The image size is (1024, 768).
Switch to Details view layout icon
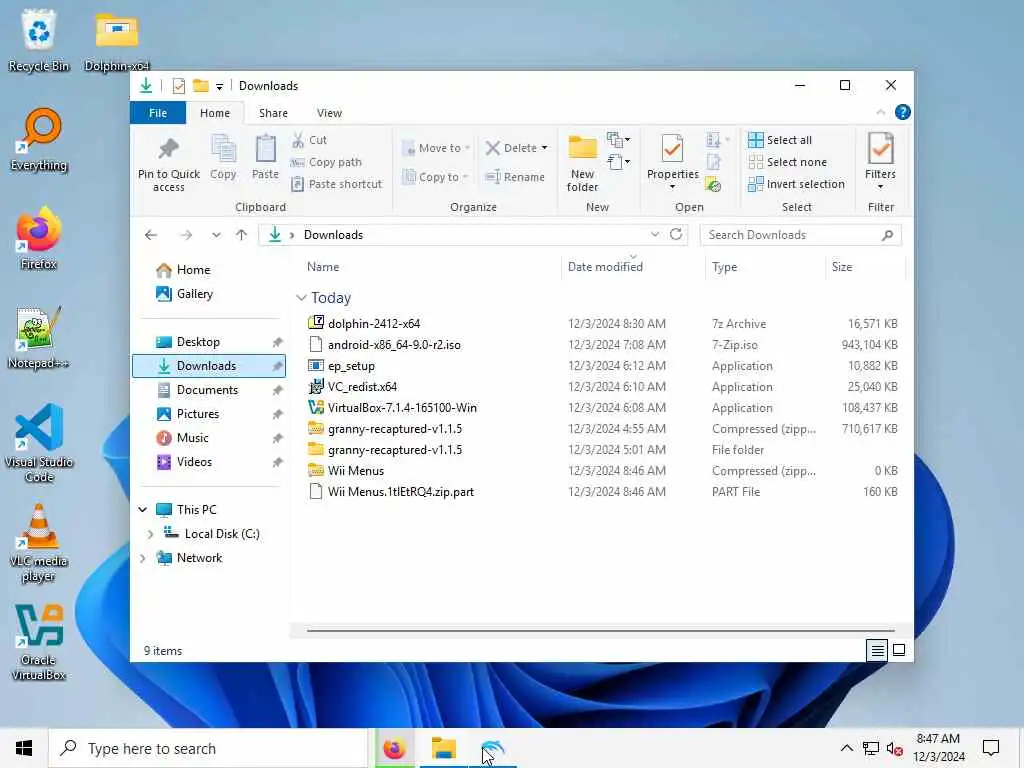pos(877,650)
